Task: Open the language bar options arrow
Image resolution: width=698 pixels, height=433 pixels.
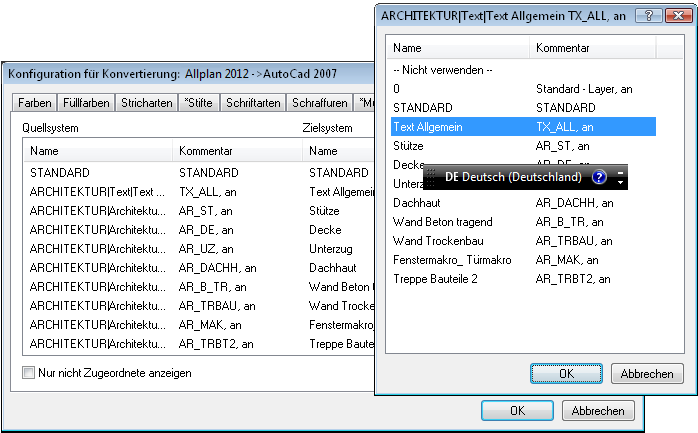Action: [x=621, y=182]
